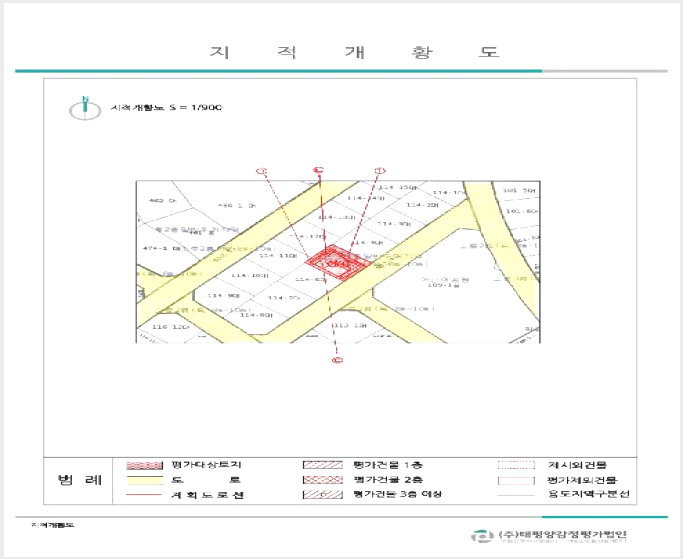The height and width of the screenshot is (559, 683).
Task: Click the 평가건물 3층 이상 hatch sample
Action: coord(323,494)
